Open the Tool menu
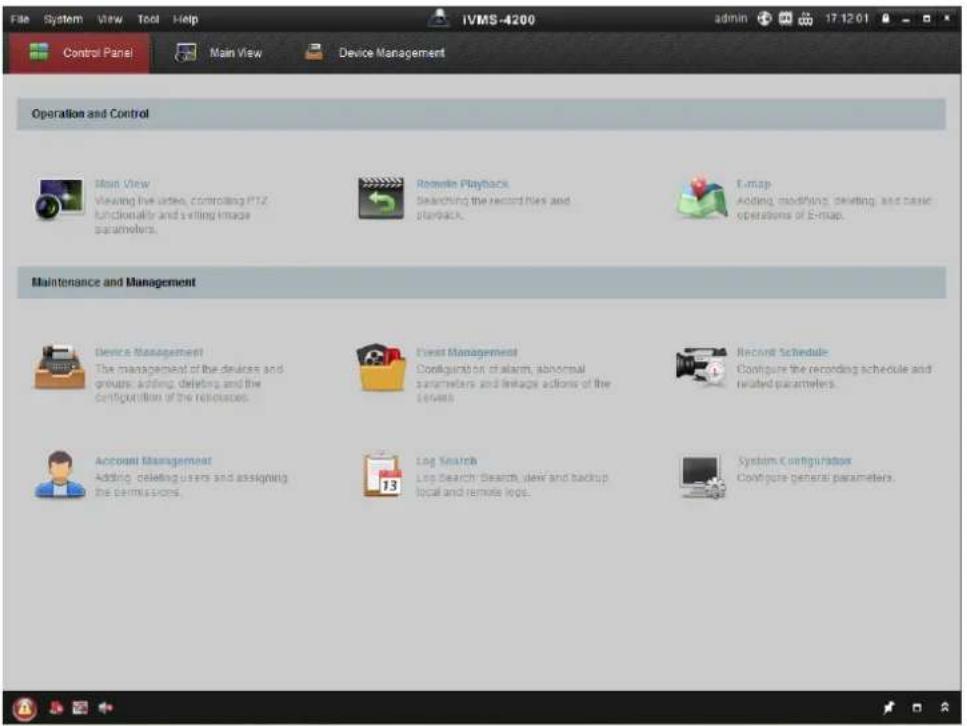This screenshot has width=967, height=726. coord(148,19)
